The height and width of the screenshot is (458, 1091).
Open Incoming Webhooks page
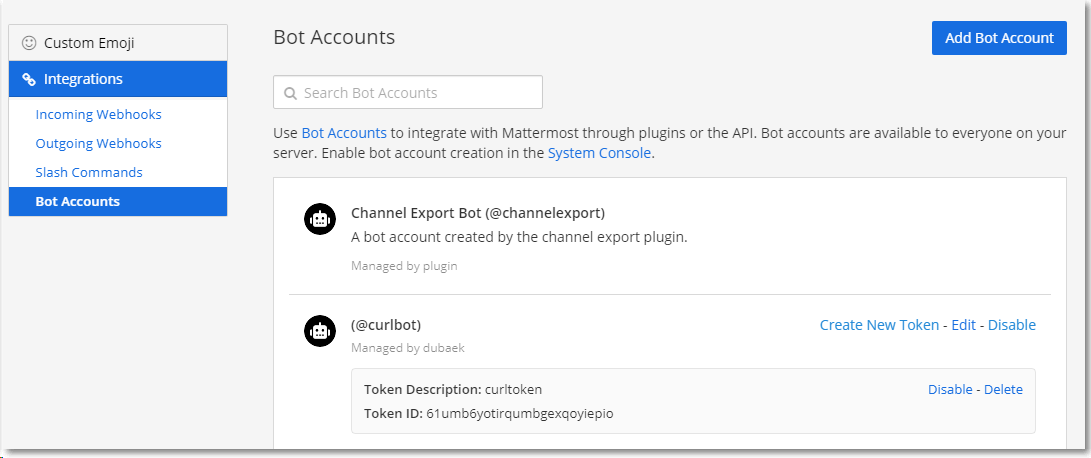[98, 114]
